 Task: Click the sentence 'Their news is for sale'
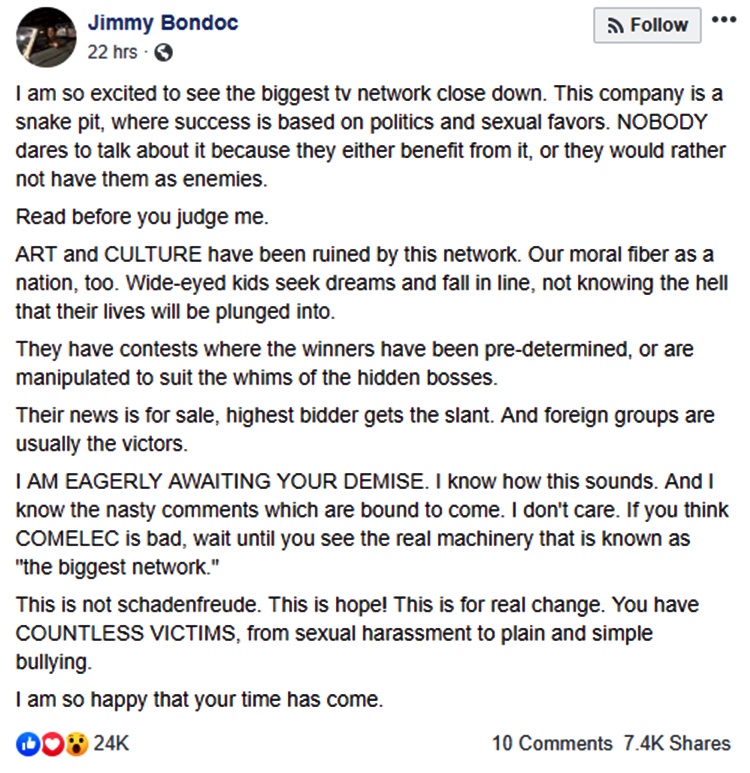116,416
